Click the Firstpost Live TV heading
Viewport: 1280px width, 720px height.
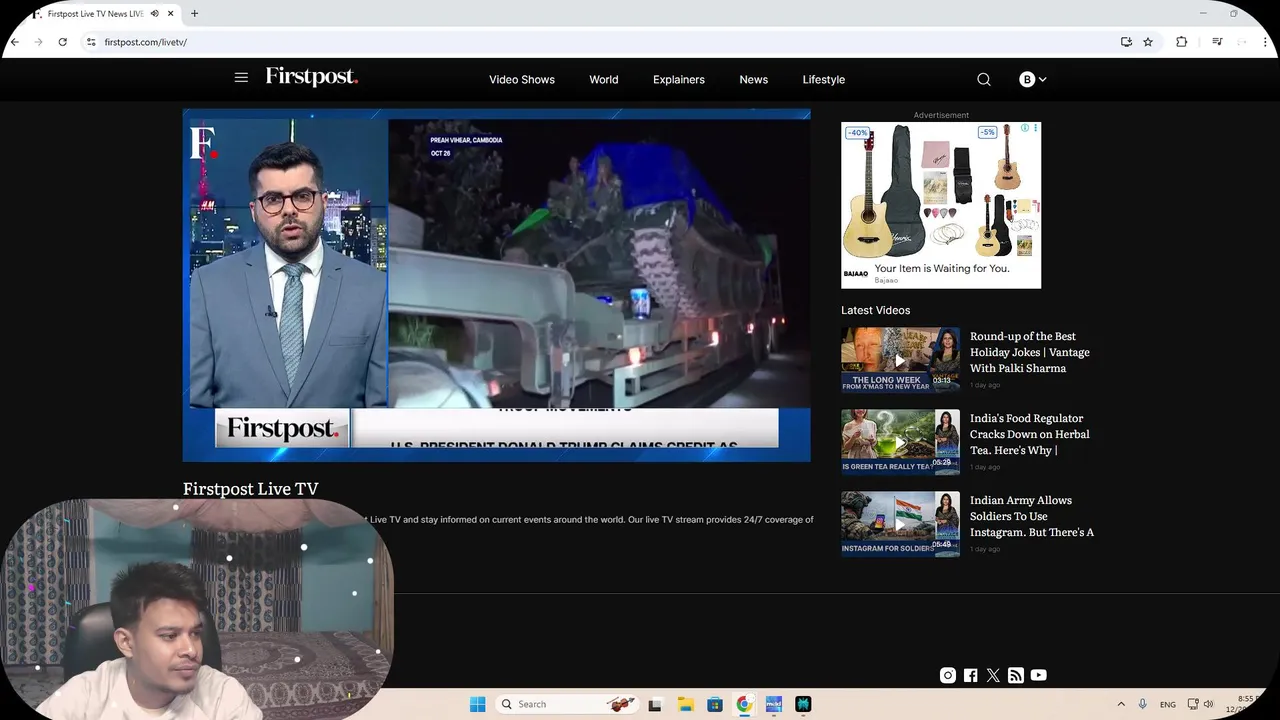[x=251, y=489]
